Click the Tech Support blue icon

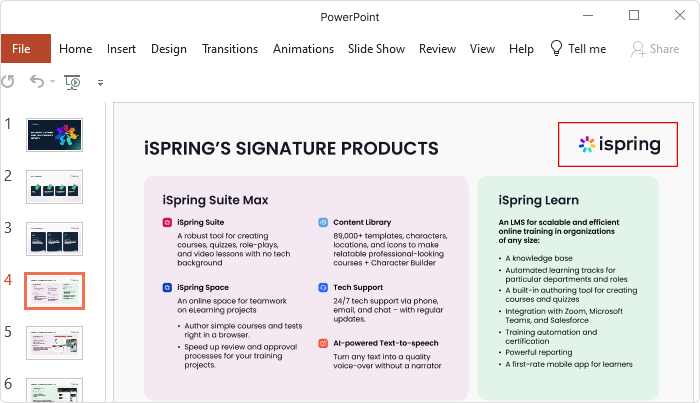pos(323,287)
